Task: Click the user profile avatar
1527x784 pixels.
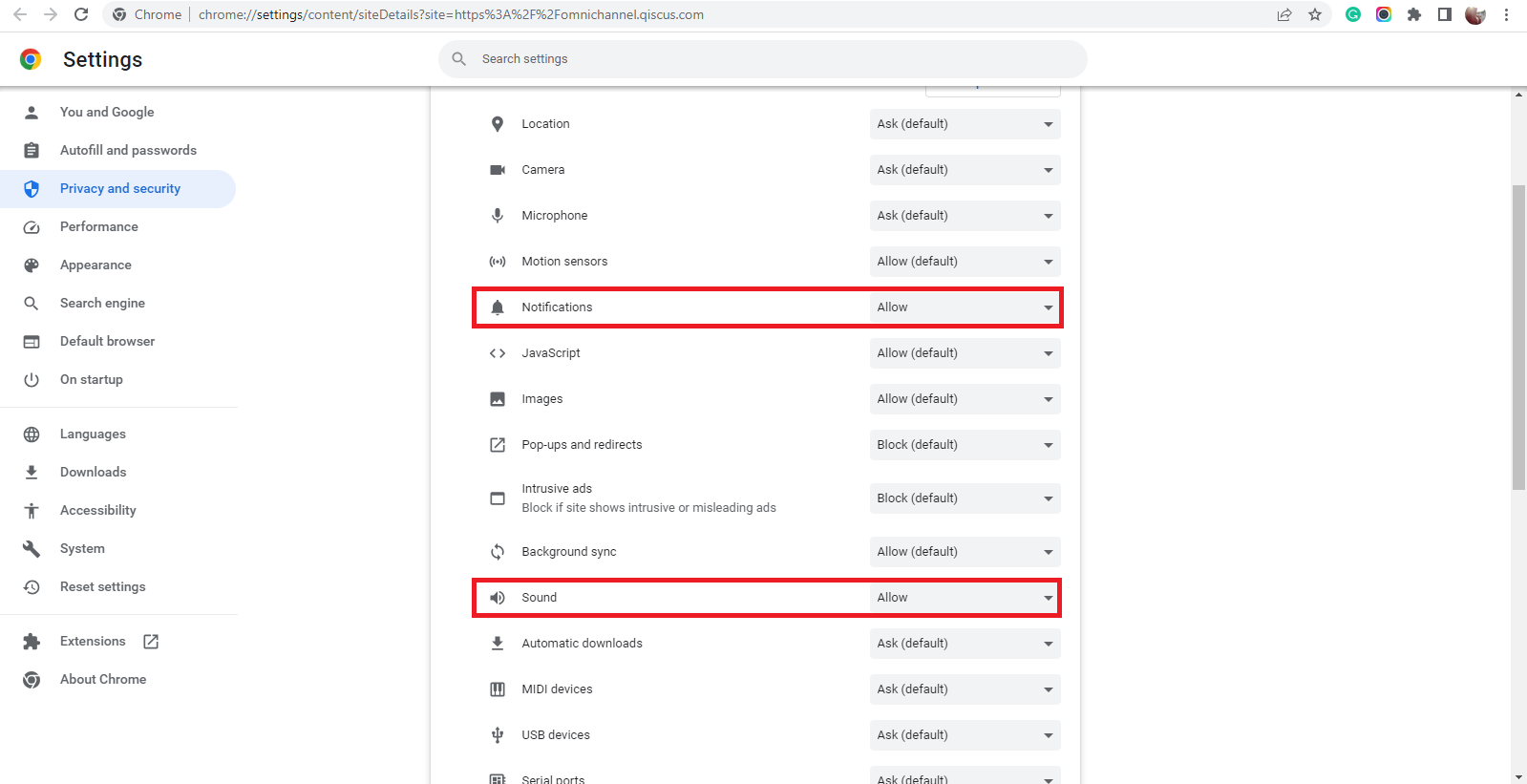Action: coord(1475,14)
